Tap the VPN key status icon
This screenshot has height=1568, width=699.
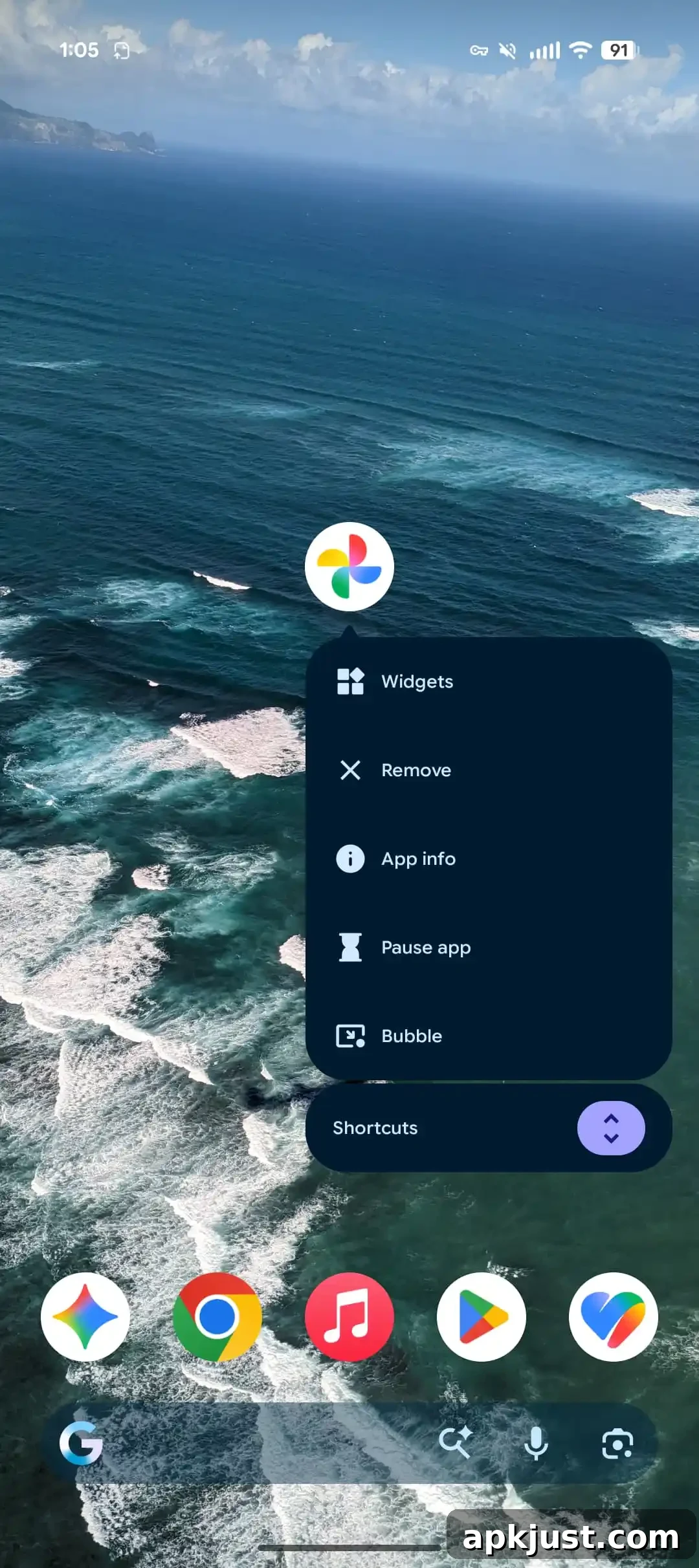tap(479, 50)
